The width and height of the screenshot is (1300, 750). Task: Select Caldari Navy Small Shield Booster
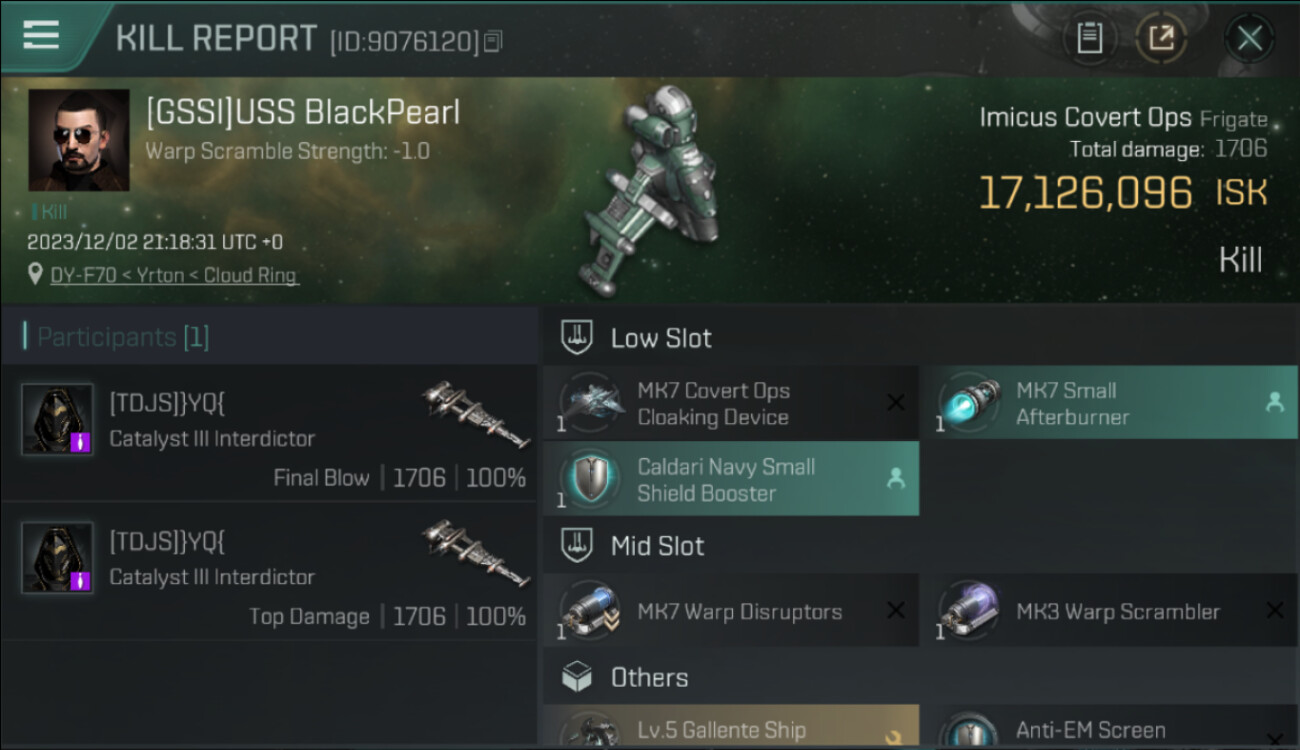pyautogui.click(x=729, y=479)
